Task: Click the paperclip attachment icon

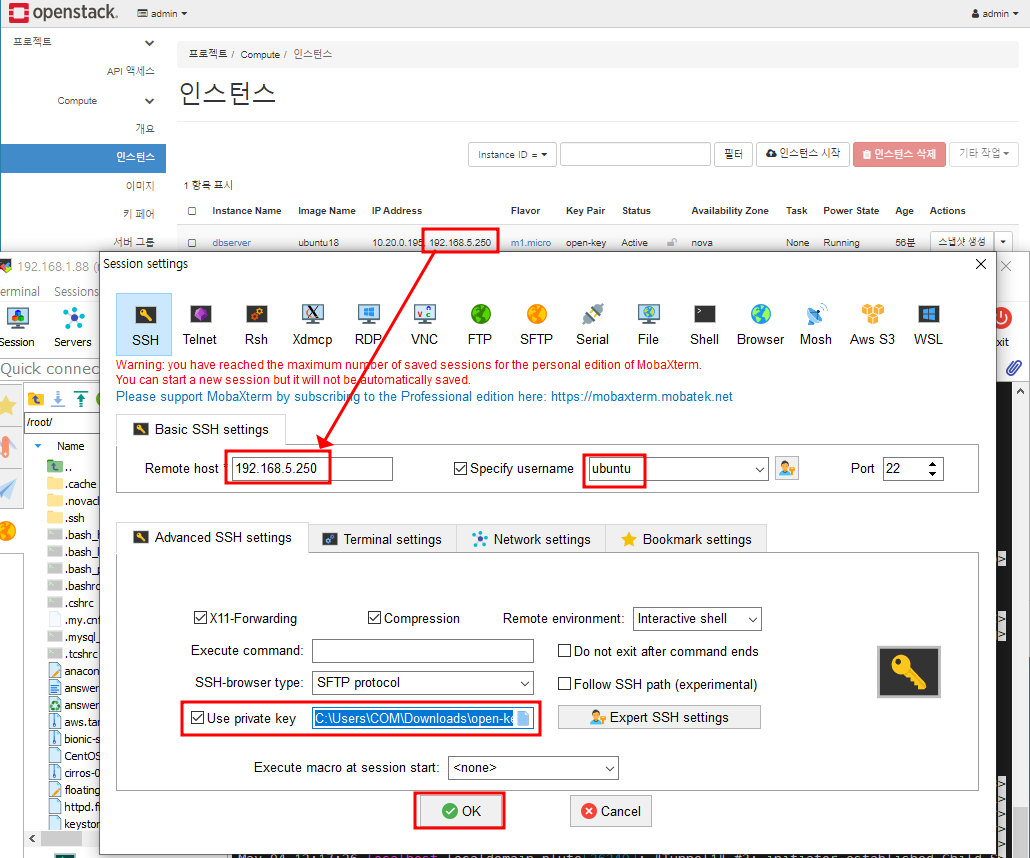Action: [1013, 368]
